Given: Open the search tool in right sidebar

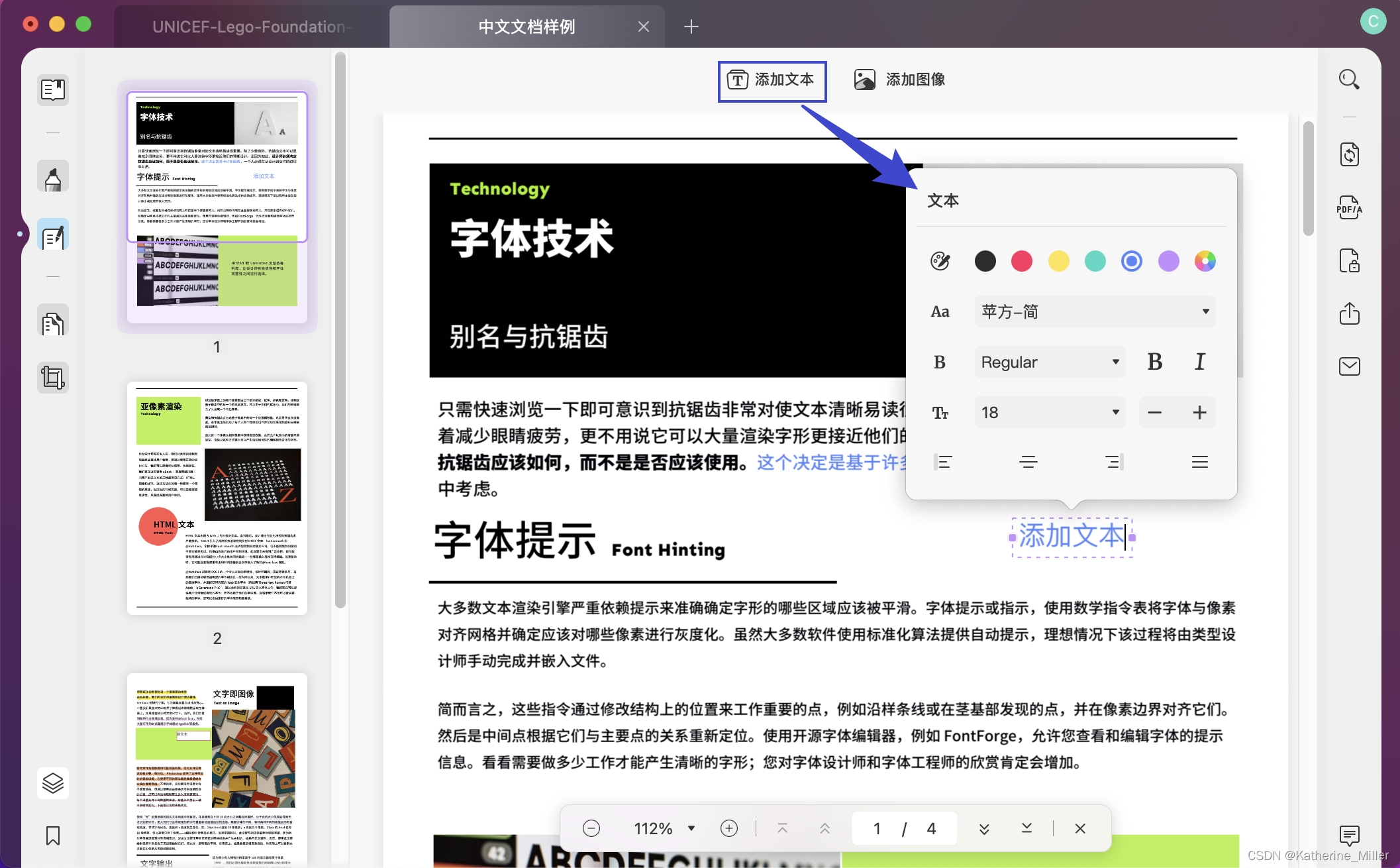Looking at the screenshot, I should click(x=1349, y=80).
